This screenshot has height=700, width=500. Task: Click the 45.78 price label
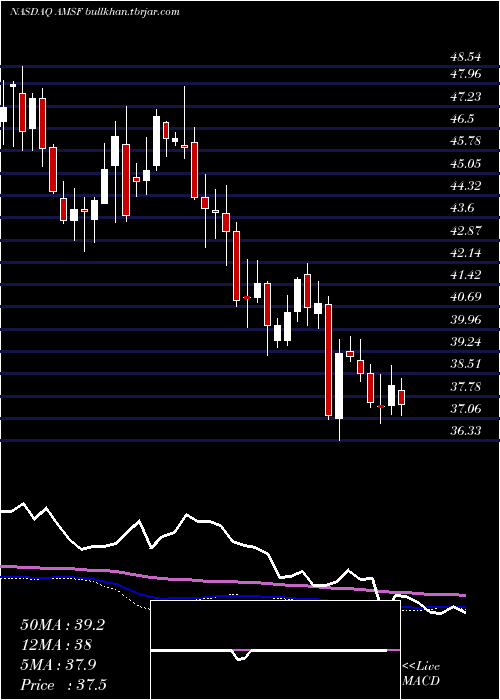(466, 141)
